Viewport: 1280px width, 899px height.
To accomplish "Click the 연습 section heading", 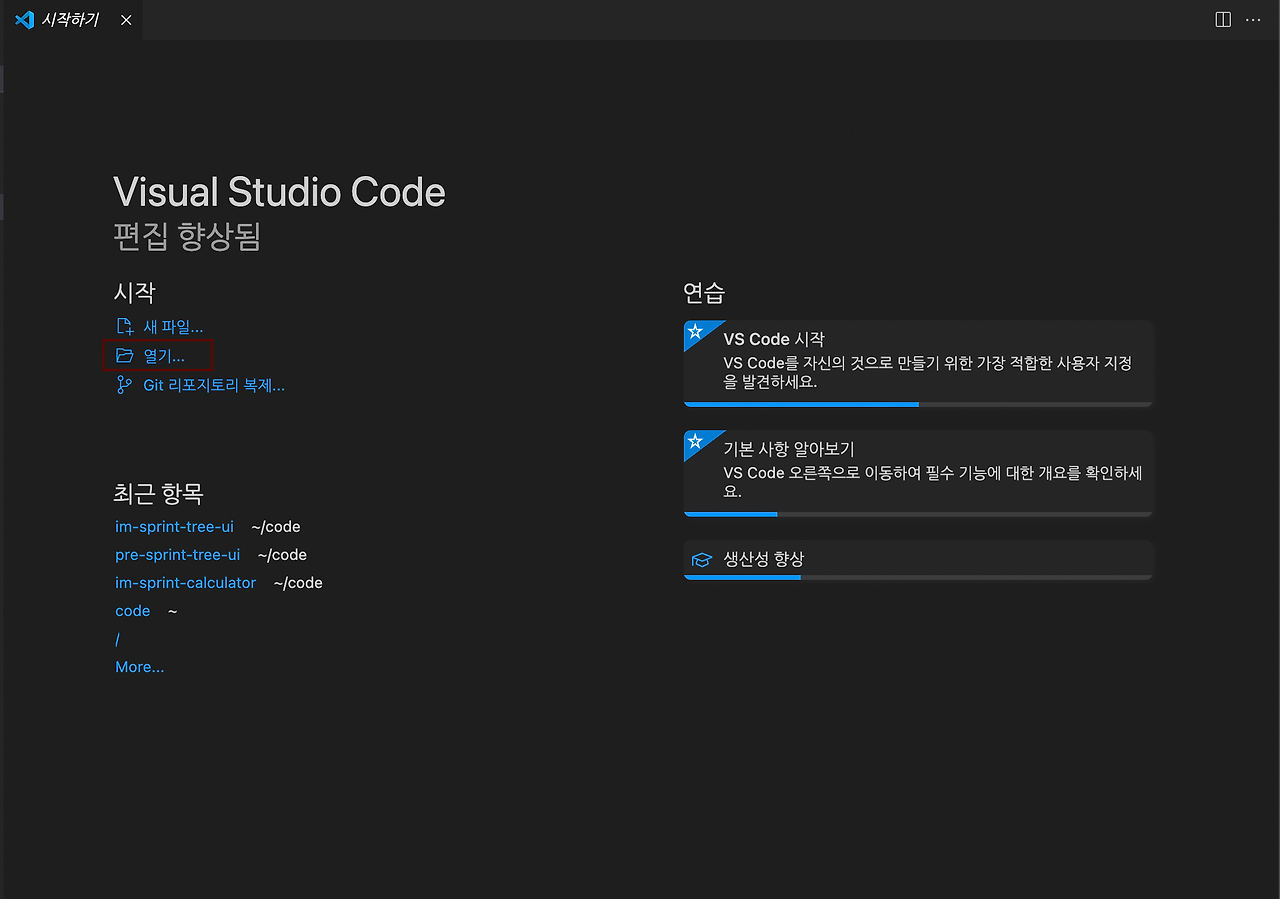I will (704, 293).
